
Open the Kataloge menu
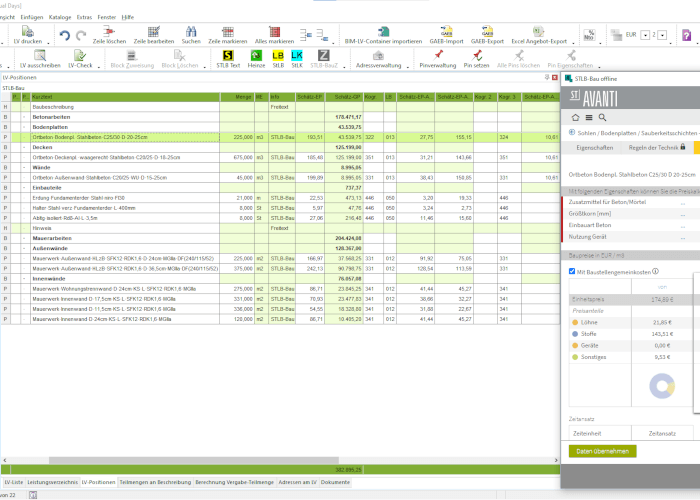[x=60, y=17]
